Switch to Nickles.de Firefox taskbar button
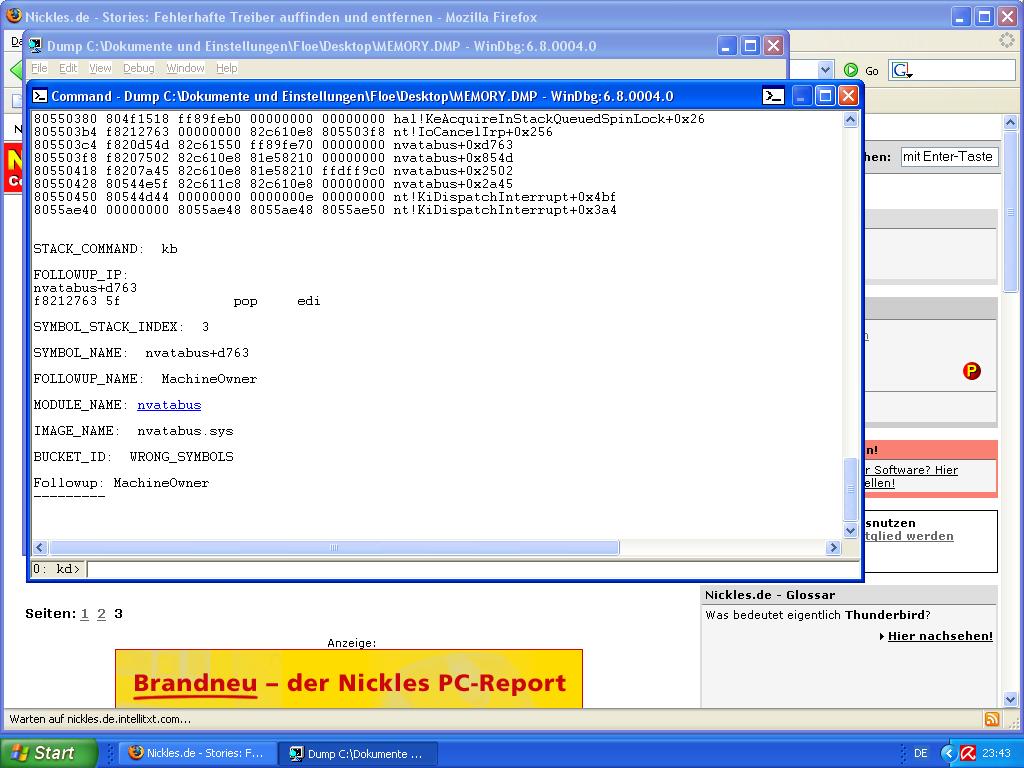Viewport: 1024px width, 768px height. tap(198, 753)
